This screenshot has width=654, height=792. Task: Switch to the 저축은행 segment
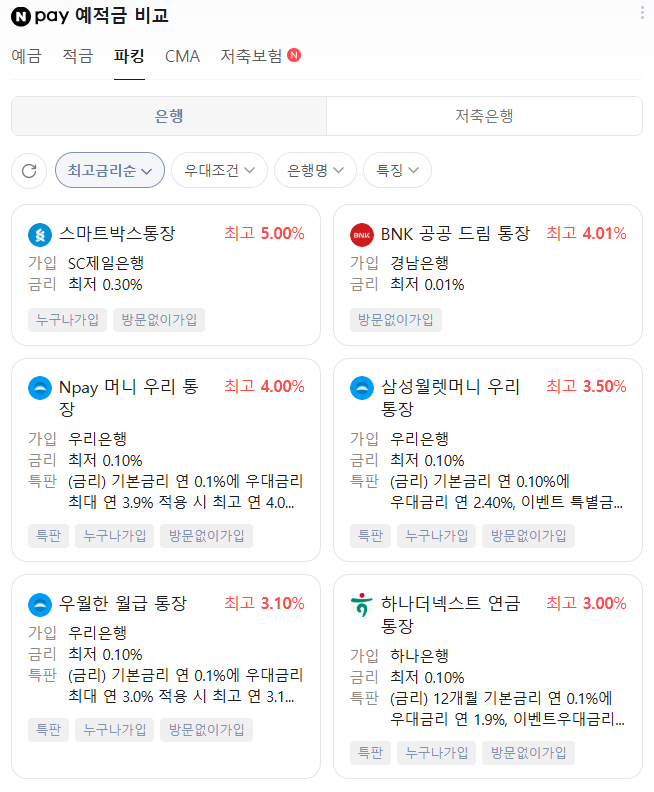[x=484, y=116]
